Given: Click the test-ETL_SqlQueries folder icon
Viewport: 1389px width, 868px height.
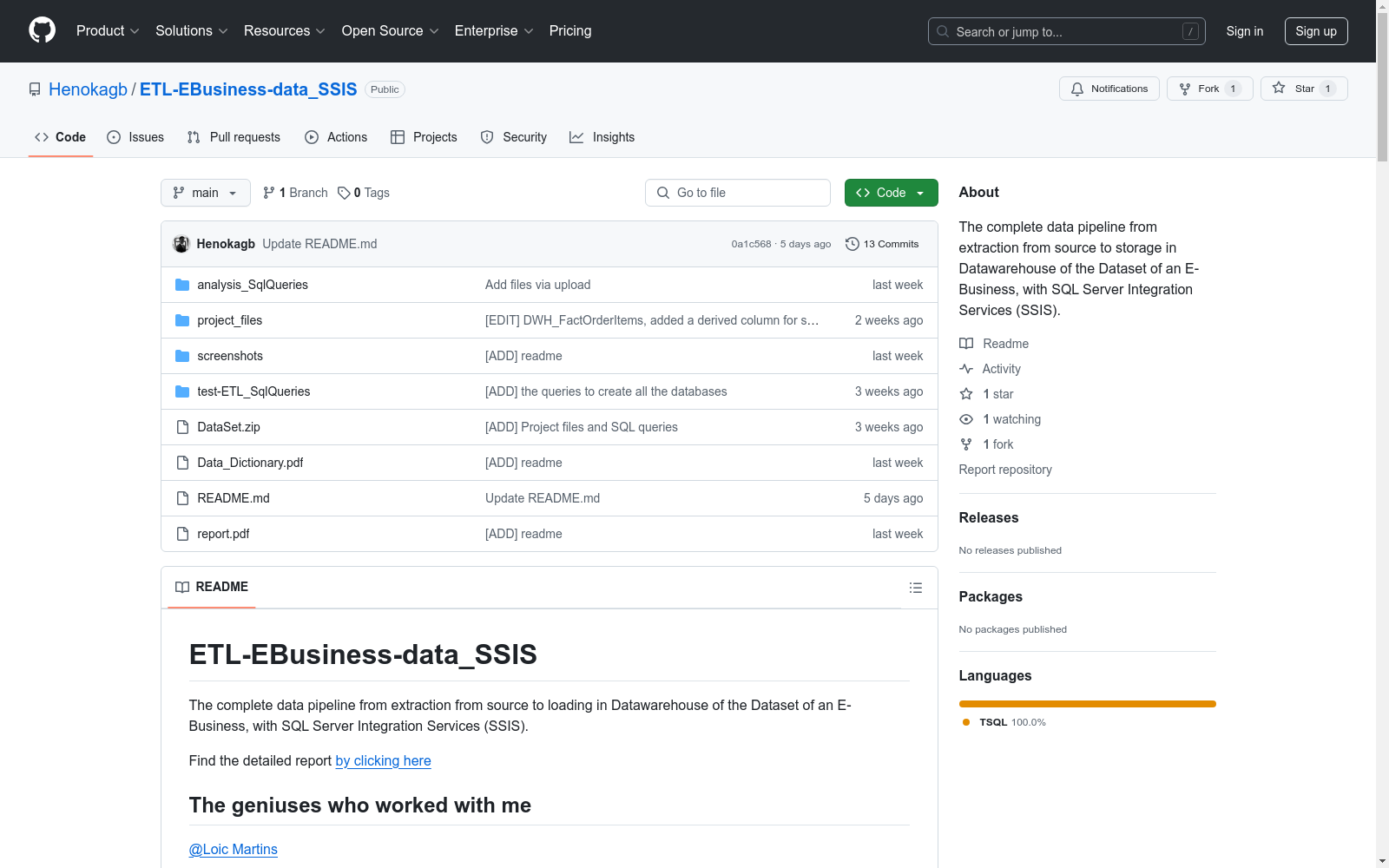Looking at the screenshot, I should click(182, 391).
